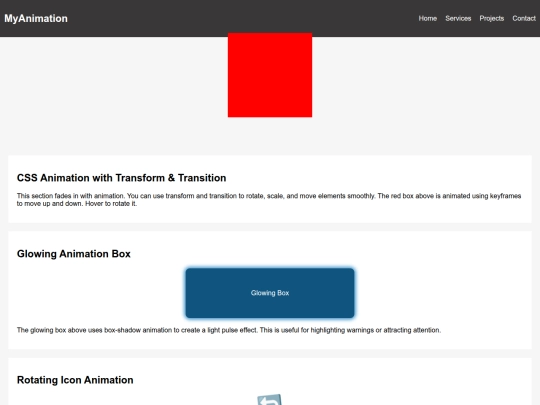Open the Projects nav link
The image size is (540, 405).
[491, 19]
